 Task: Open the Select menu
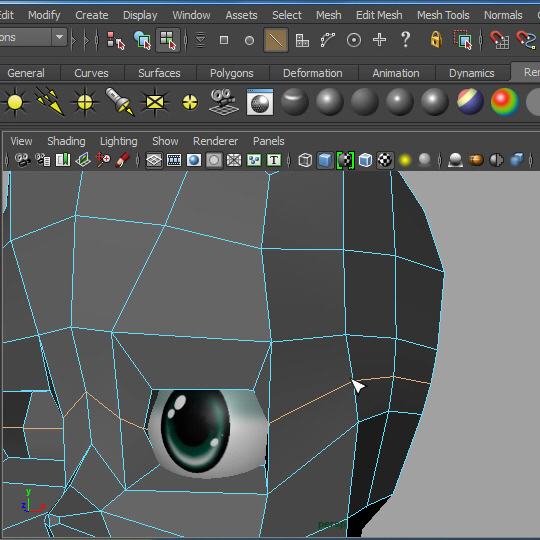pos(287,15)
